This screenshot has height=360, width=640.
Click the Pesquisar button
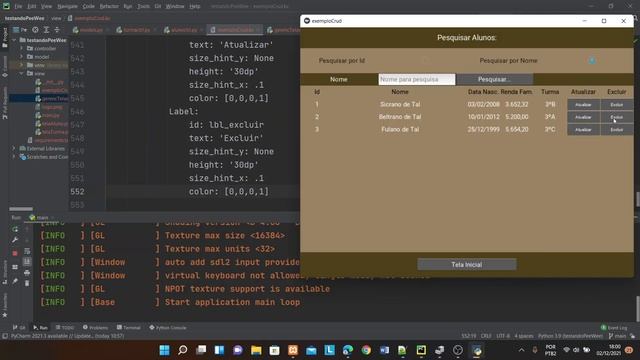click(494, 79)
